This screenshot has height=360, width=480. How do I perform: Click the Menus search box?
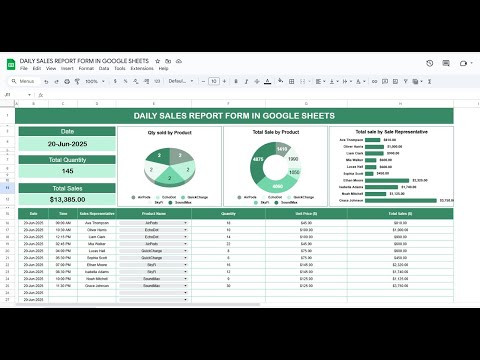24,81
